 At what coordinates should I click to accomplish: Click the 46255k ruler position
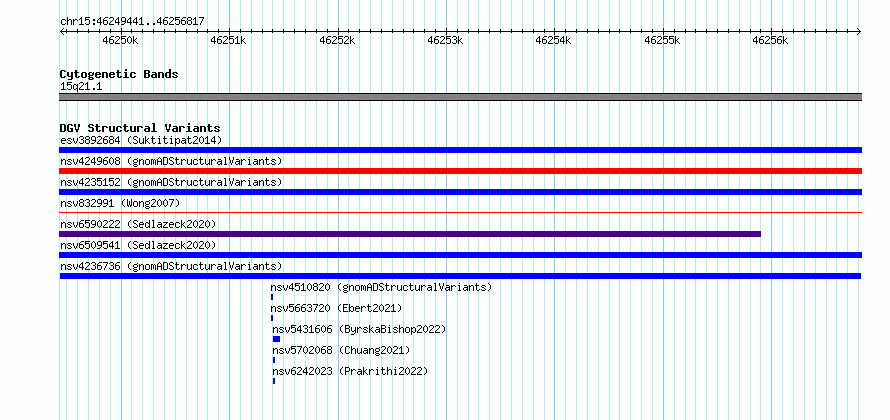tap(662, 40)
